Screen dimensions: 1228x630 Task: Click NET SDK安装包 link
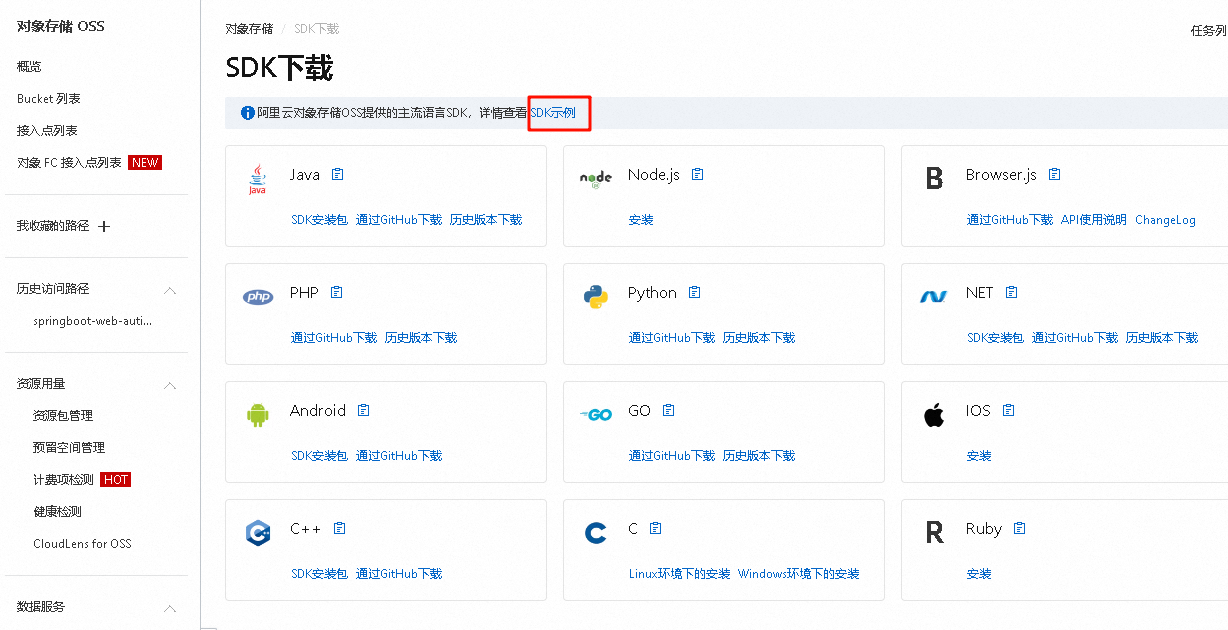995,337
